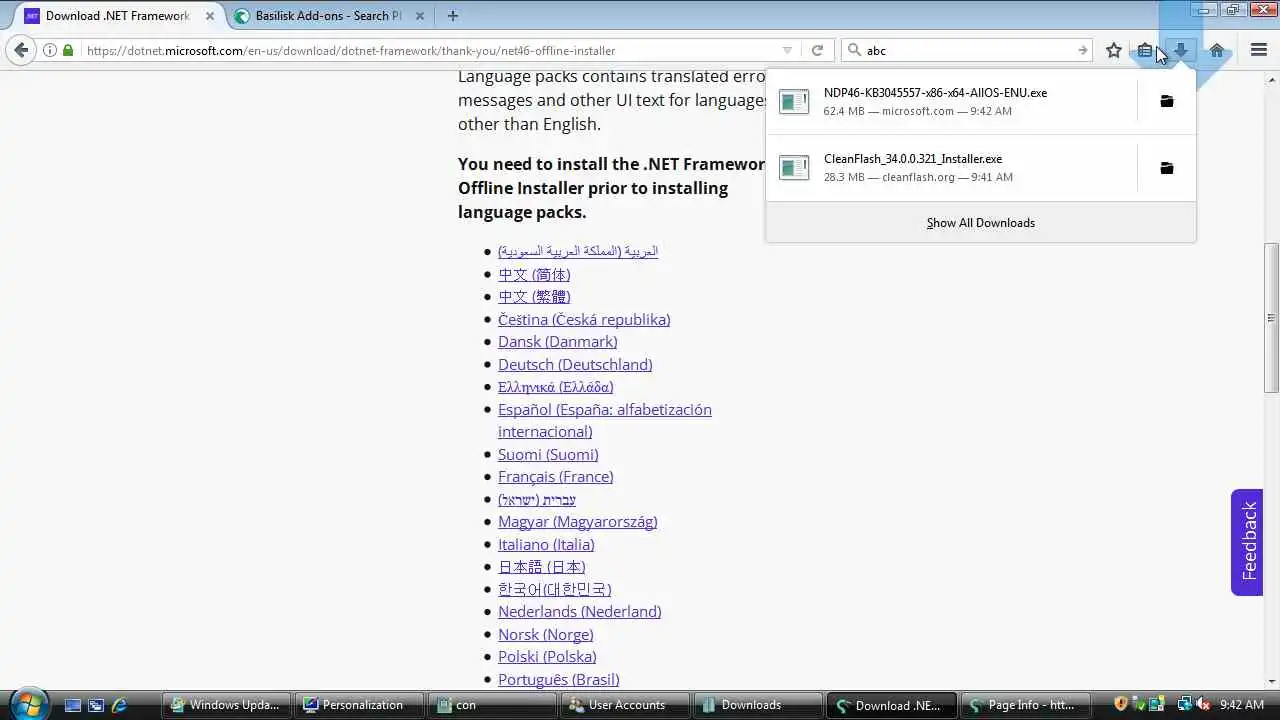The image size is (1280, 720).
Task: Launch Internet Explorer from quick launch
Action: tap(120, 705)
